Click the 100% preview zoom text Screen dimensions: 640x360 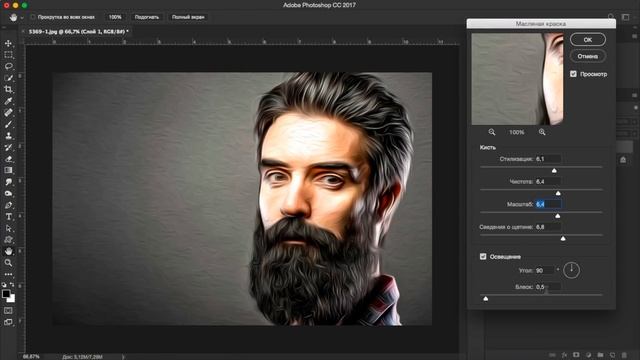pos(517,132)
